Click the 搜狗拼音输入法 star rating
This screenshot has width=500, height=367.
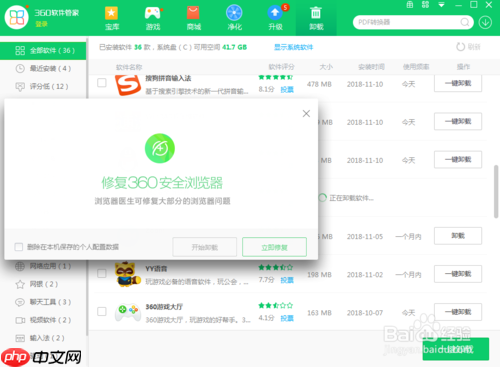(x=276, y=77)
